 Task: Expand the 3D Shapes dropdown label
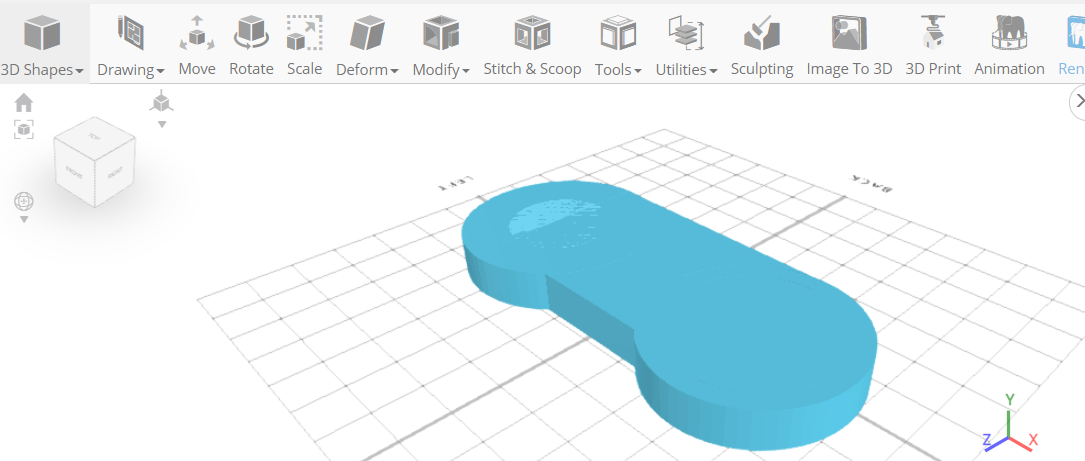click(x=42, y=70)
